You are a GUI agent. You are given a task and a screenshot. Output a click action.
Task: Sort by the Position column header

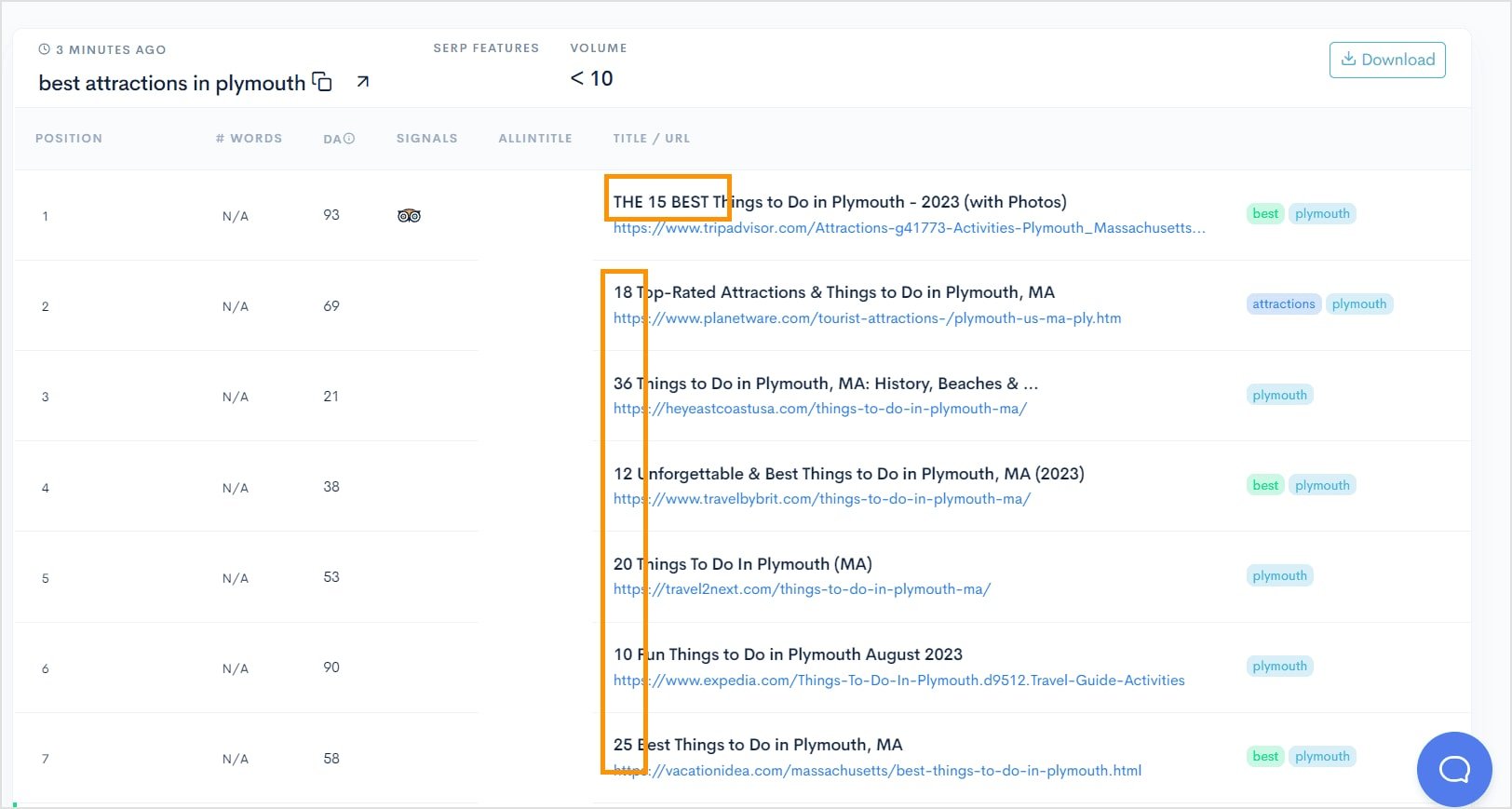pos(69,139)
